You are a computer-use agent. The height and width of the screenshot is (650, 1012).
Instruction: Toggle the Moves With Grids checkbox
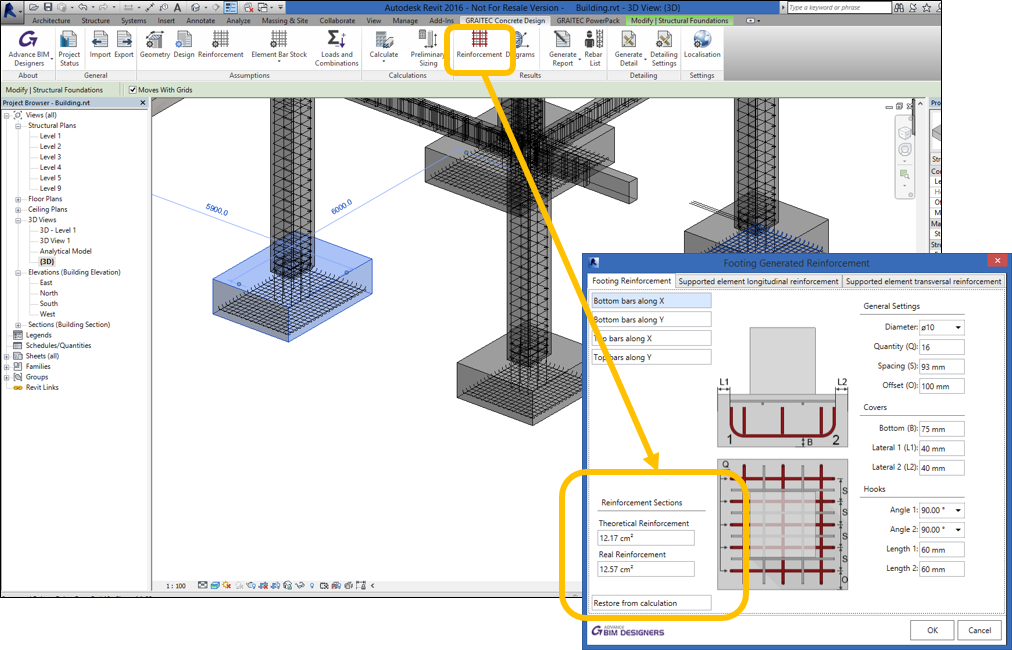pyautogui.click(x=133, y=89)
